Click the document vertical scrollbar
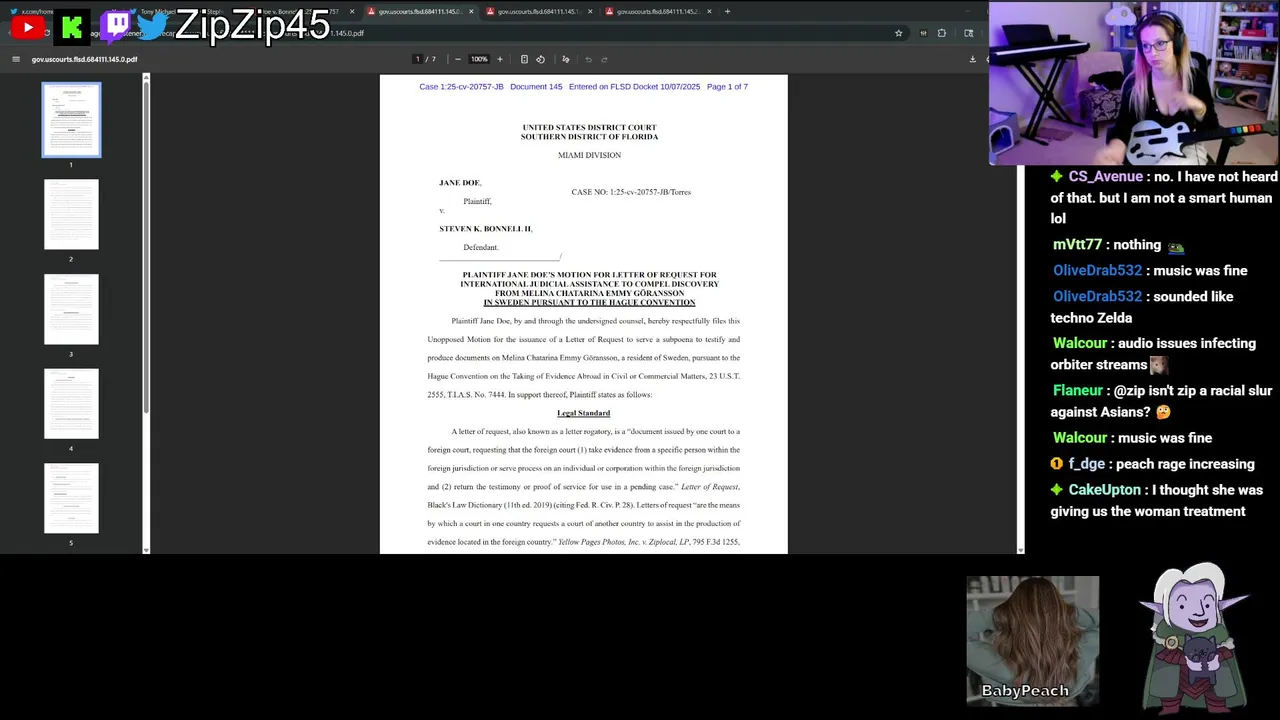 (1020, 312)
